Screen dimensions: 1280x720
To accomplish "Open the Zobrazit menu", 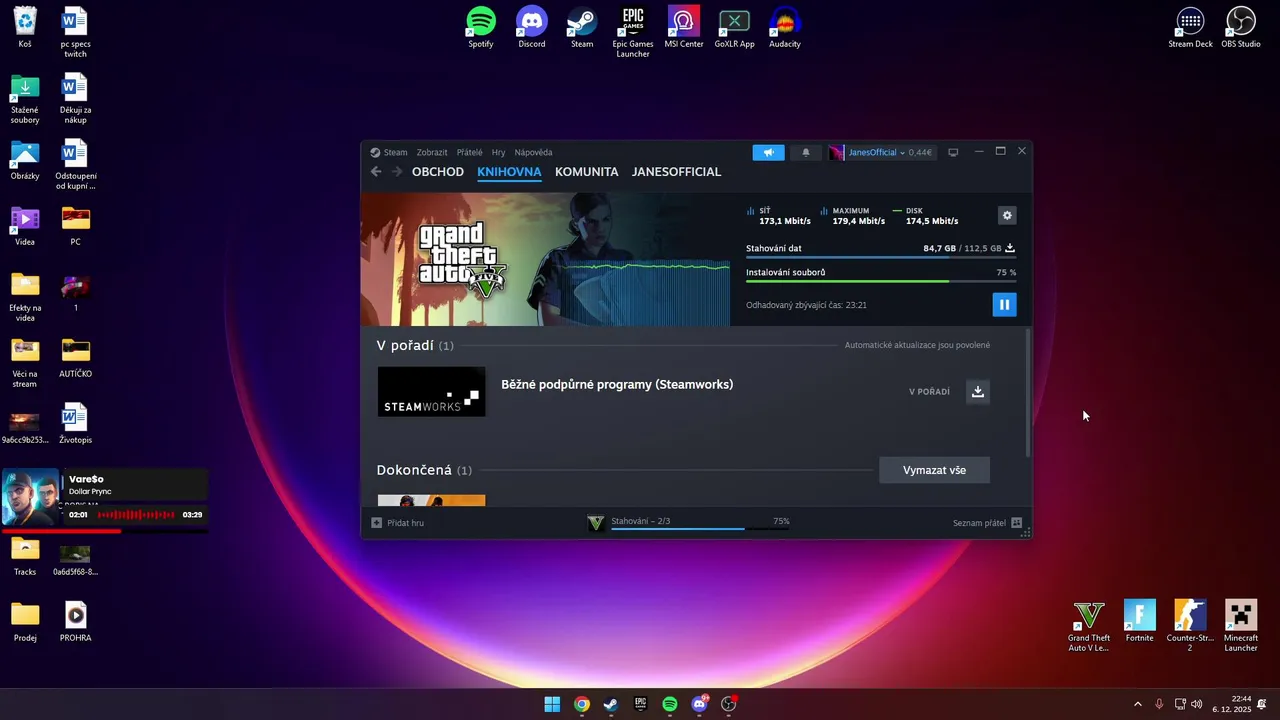I will coord(432,153).
